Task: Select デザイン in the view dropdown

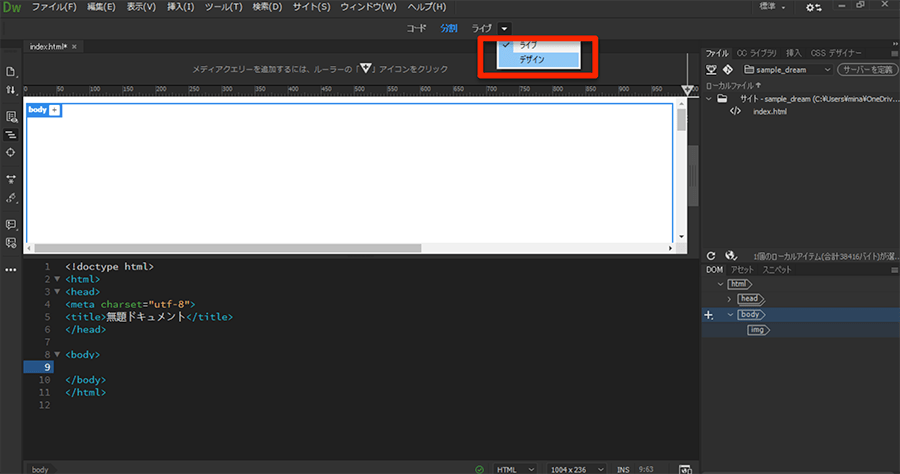Action: pos(538,60)
